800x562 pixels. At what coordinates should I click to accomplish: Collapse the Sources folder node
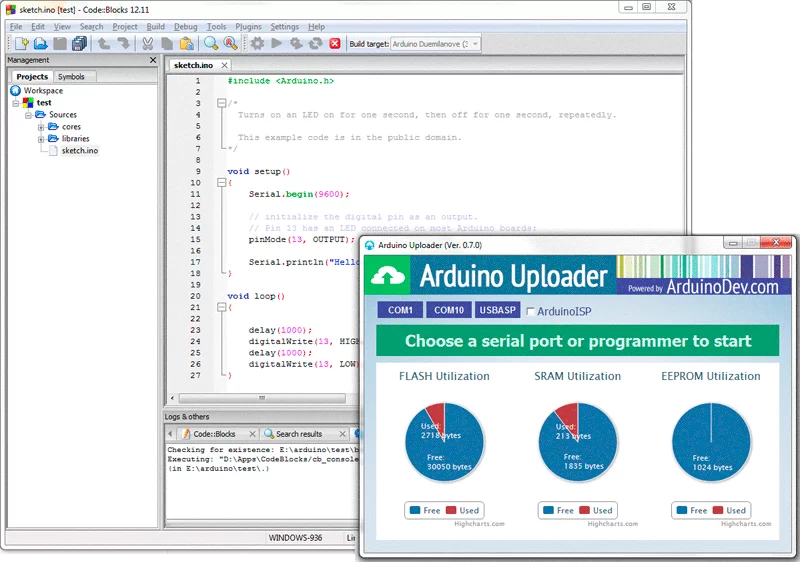point(29,115)
